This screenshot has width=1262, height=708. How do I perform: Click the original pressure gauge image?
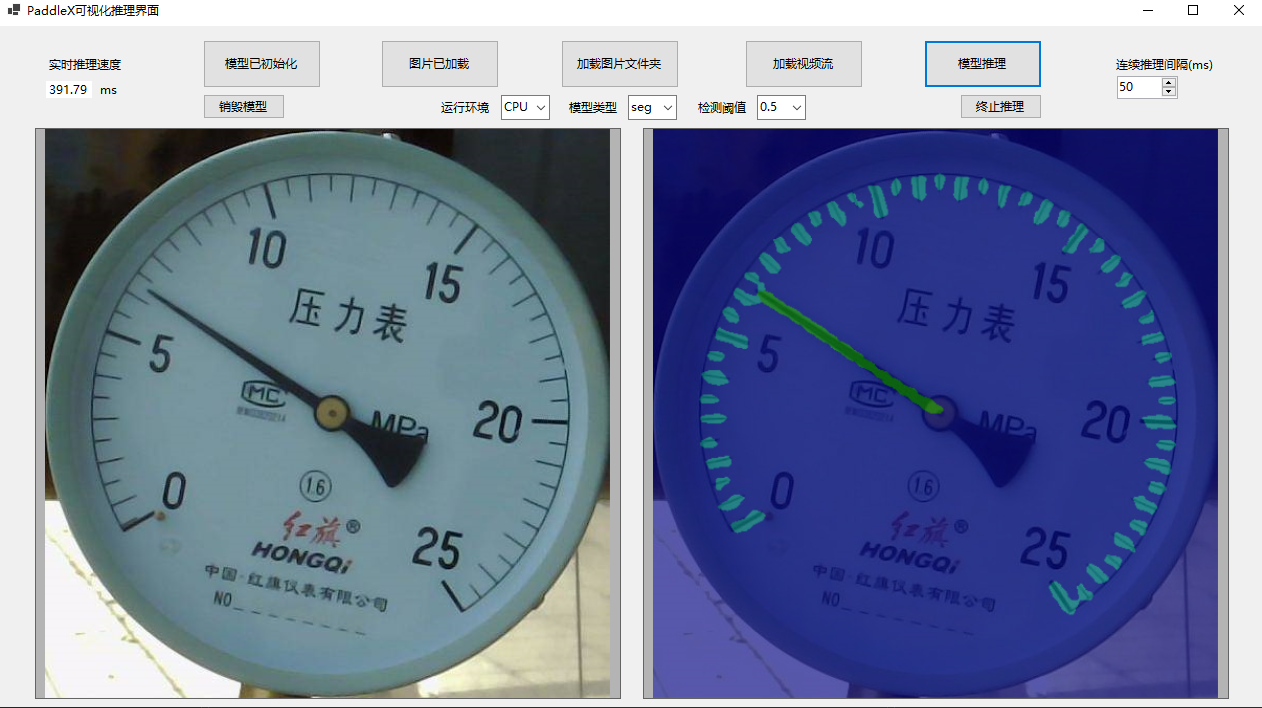point(327,412)
